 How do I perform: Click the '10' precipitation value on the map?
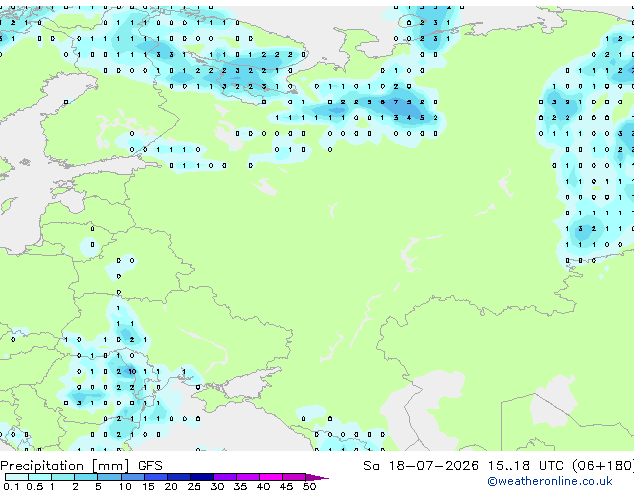132,371
